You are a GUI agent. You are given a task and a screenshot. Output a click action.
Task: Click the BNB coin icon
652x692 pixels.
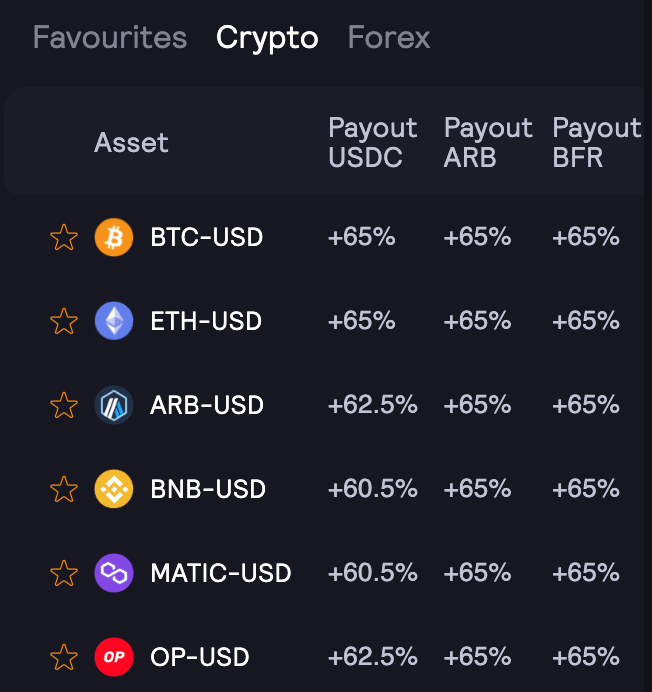click(113, 489)
